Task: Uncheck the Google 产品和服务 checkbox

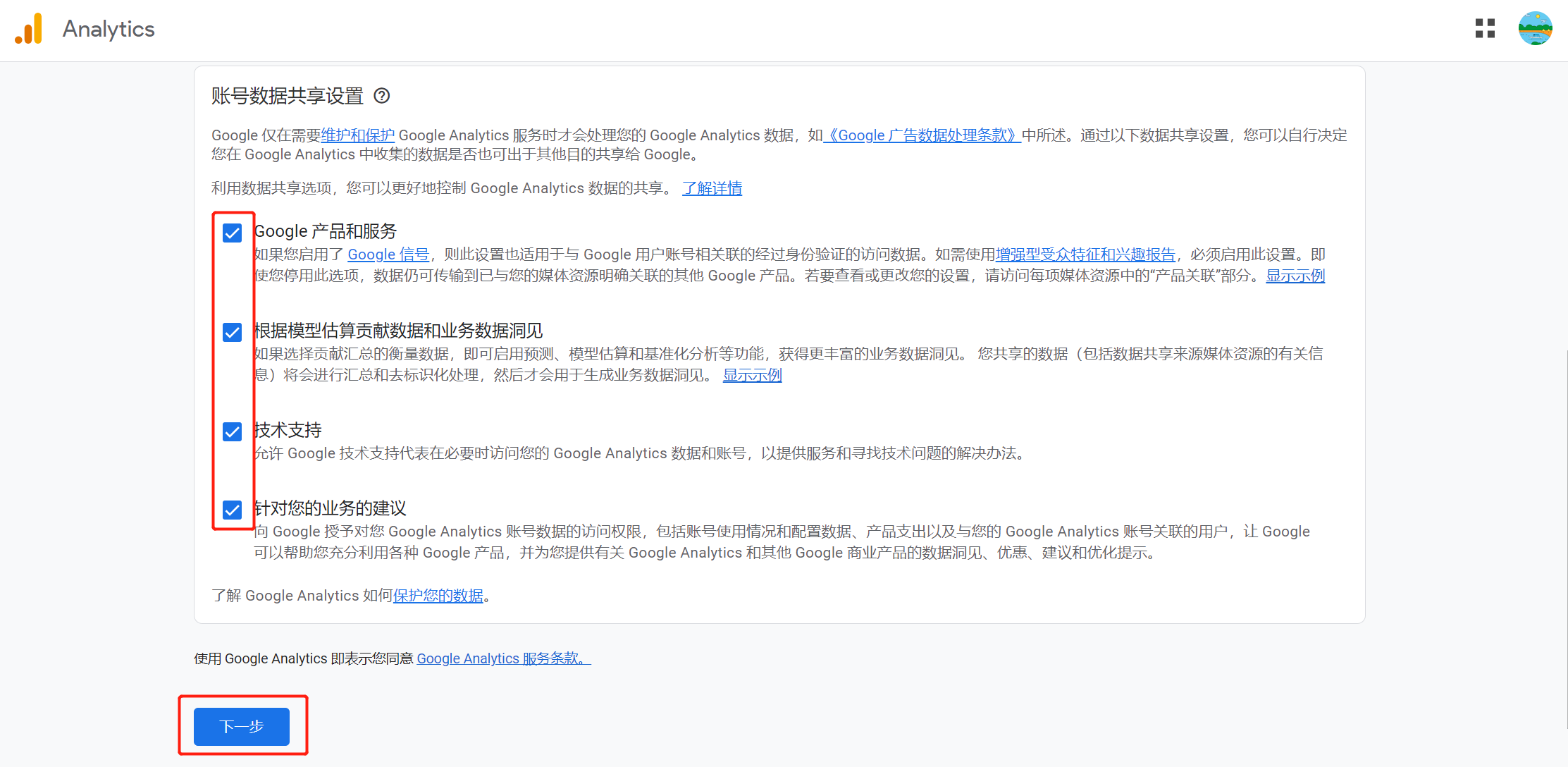Action: (232, 233)
